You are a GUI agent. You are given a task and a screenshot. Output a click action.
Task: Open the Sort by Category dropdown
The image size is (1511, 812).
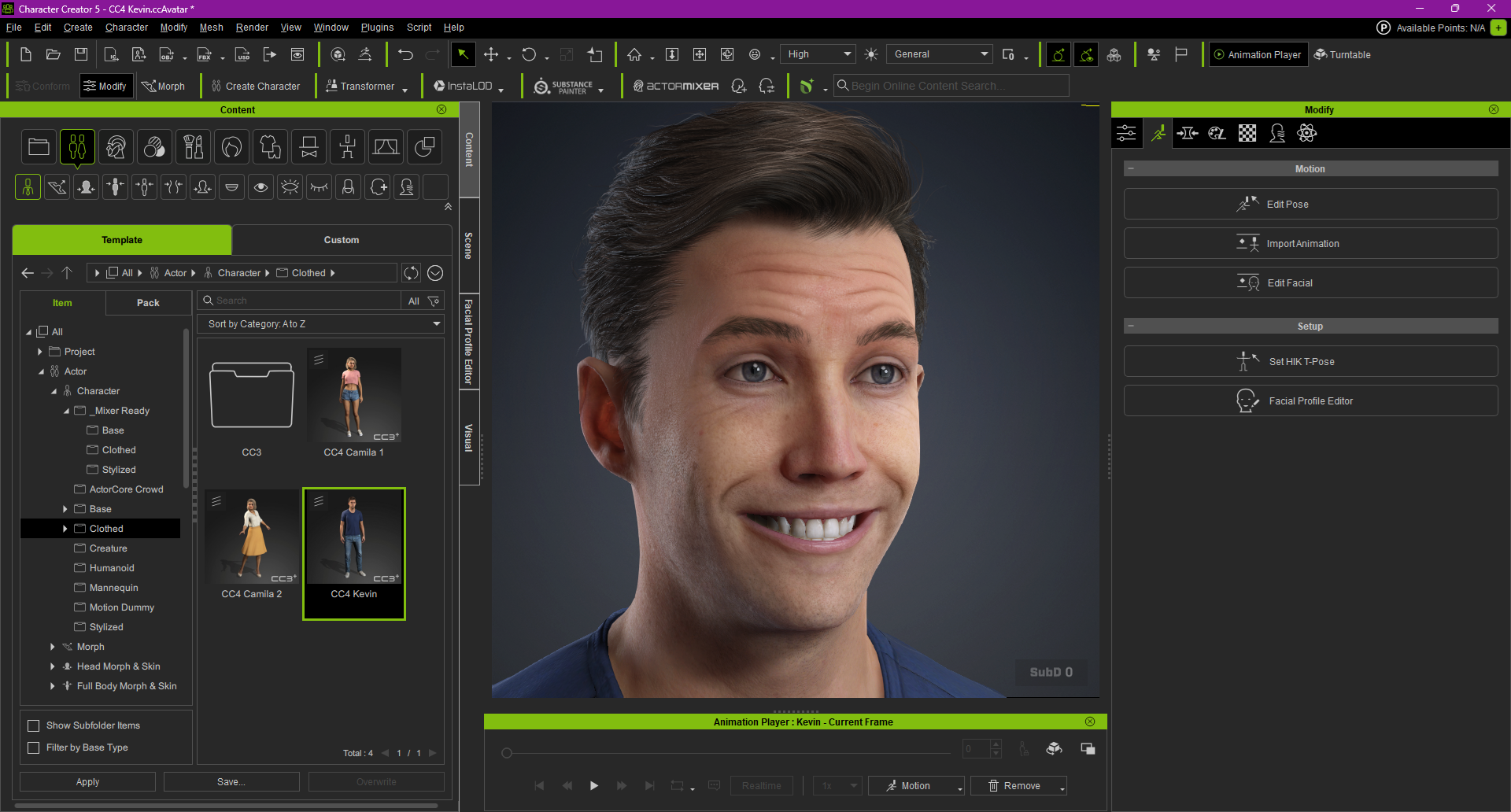point(320,323)
